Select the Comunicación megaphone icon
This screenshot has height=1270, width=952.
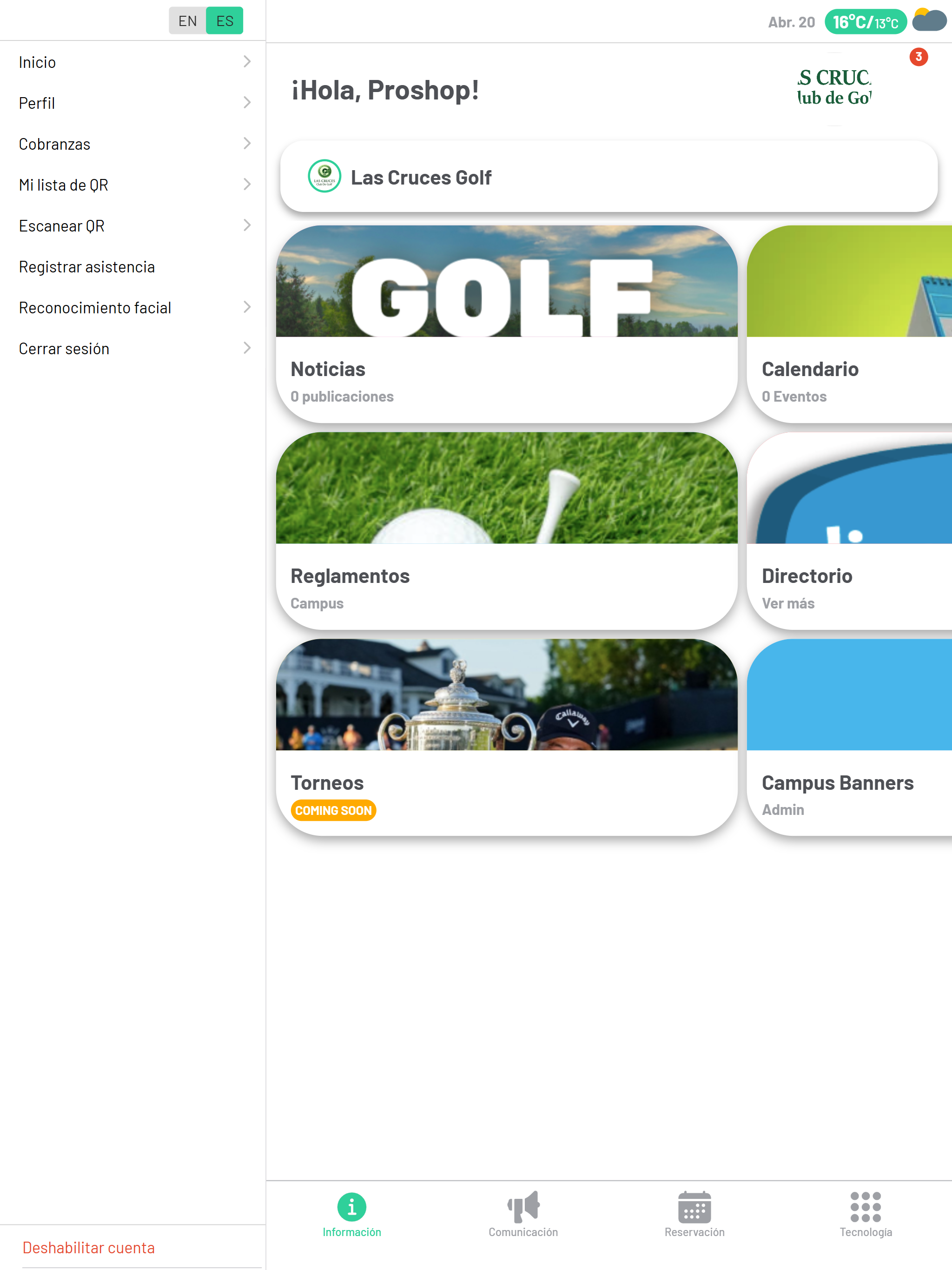click(523, 1206)
